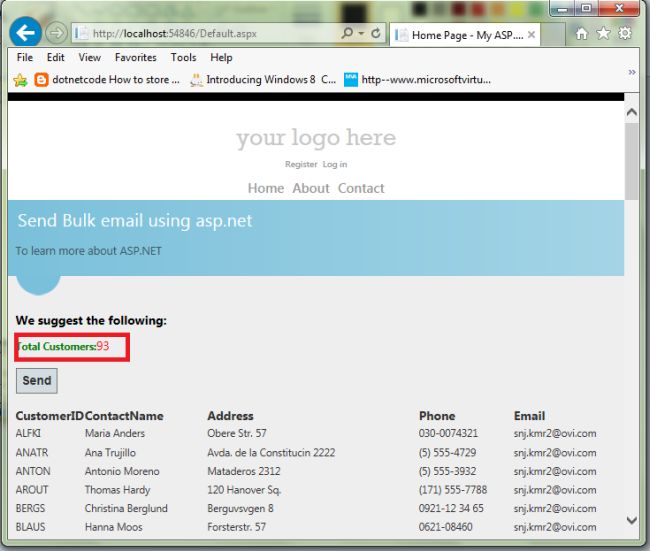The image size is (650, 551).
Task: Click the Home house icon
Action: point(582,33)
